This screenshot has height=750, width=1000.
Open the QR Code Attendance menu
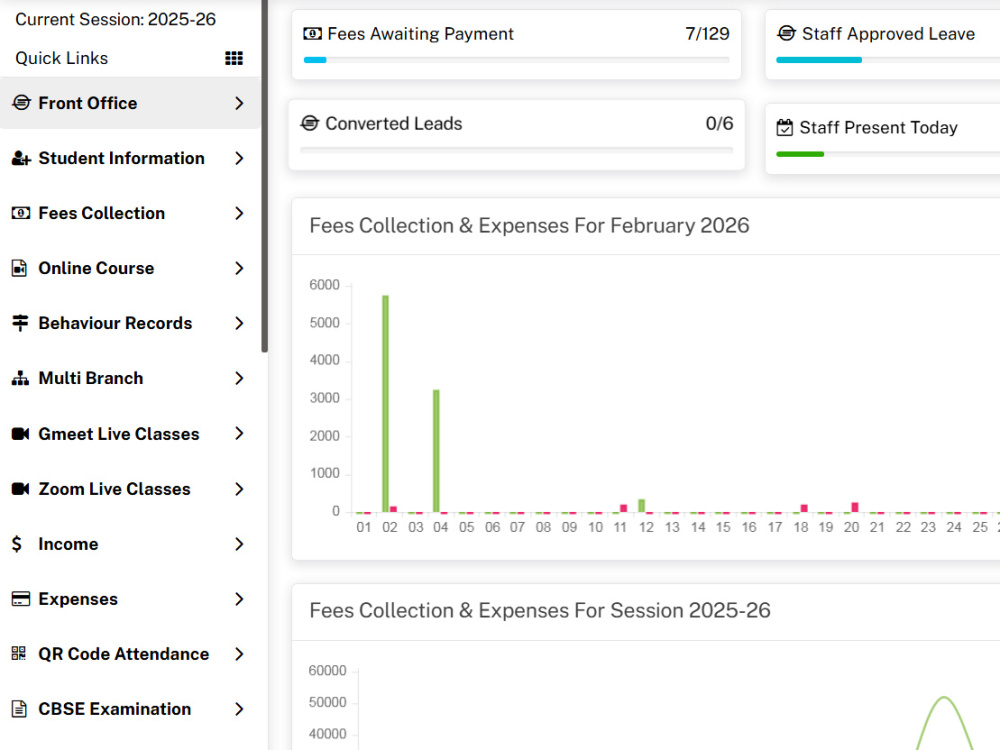[x=129, y=654]
